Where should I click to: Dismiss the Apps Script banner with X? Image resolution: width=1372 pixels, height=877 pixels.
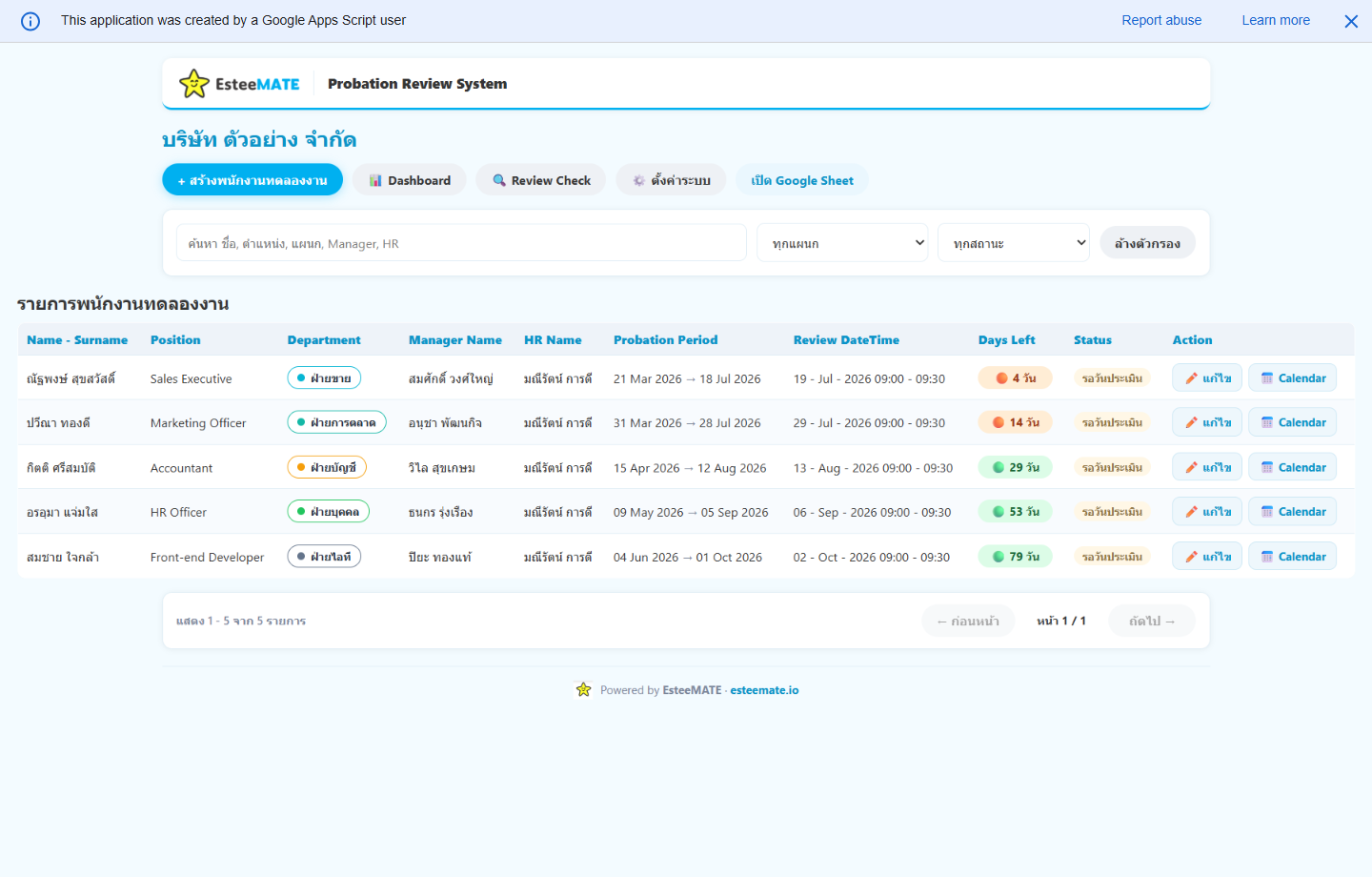pos(1351,21)
